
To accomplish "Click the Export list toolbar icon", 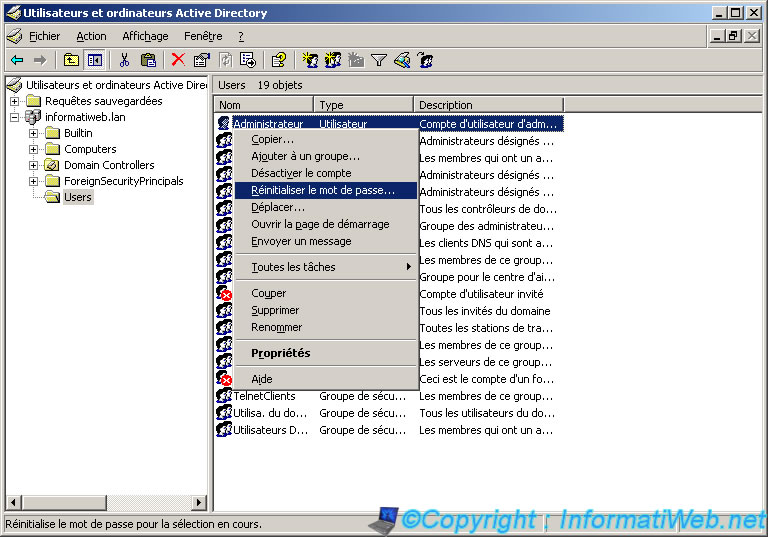I will [x=248, y=60].
